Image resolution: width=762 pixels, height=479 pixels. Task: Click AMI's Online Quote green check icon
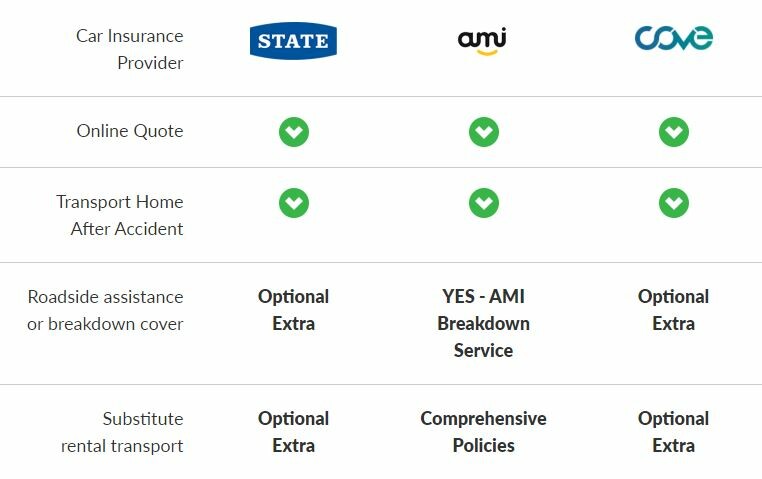pos(483,131)
